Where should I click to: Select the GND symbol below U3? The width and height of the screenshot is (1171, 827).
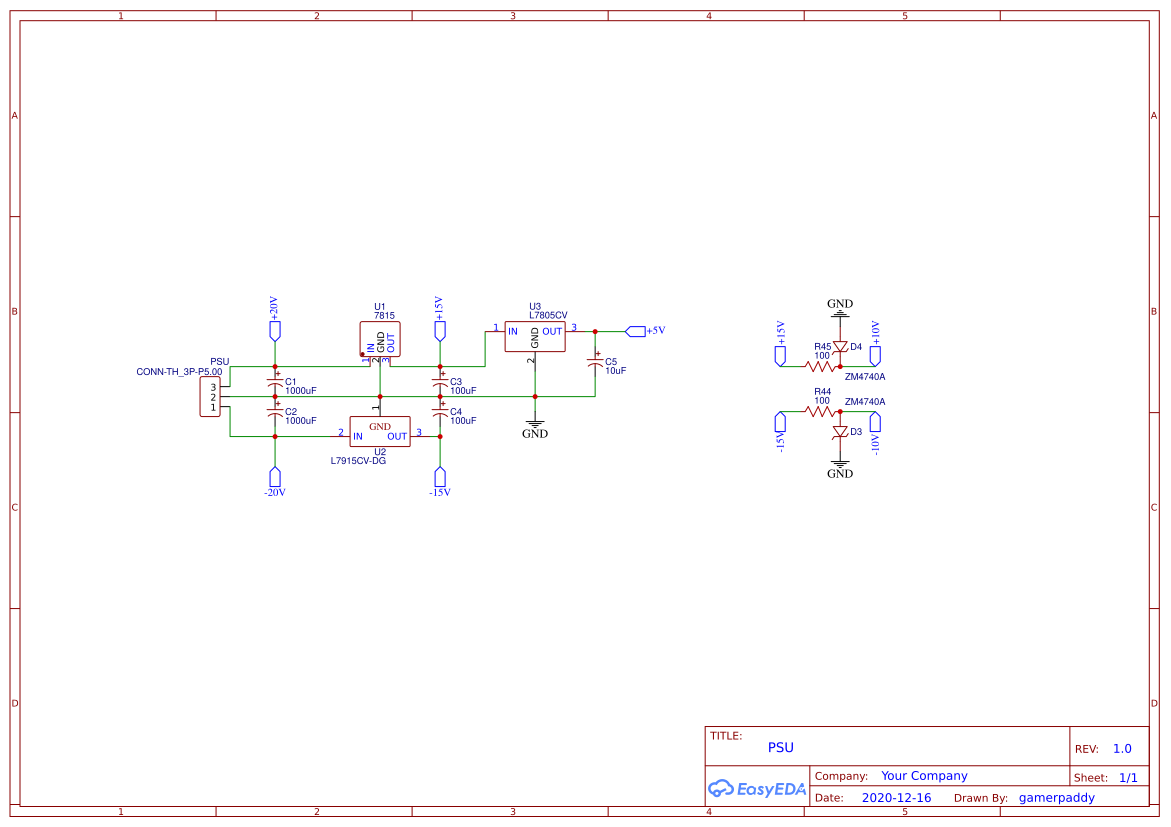coord(536,424)
